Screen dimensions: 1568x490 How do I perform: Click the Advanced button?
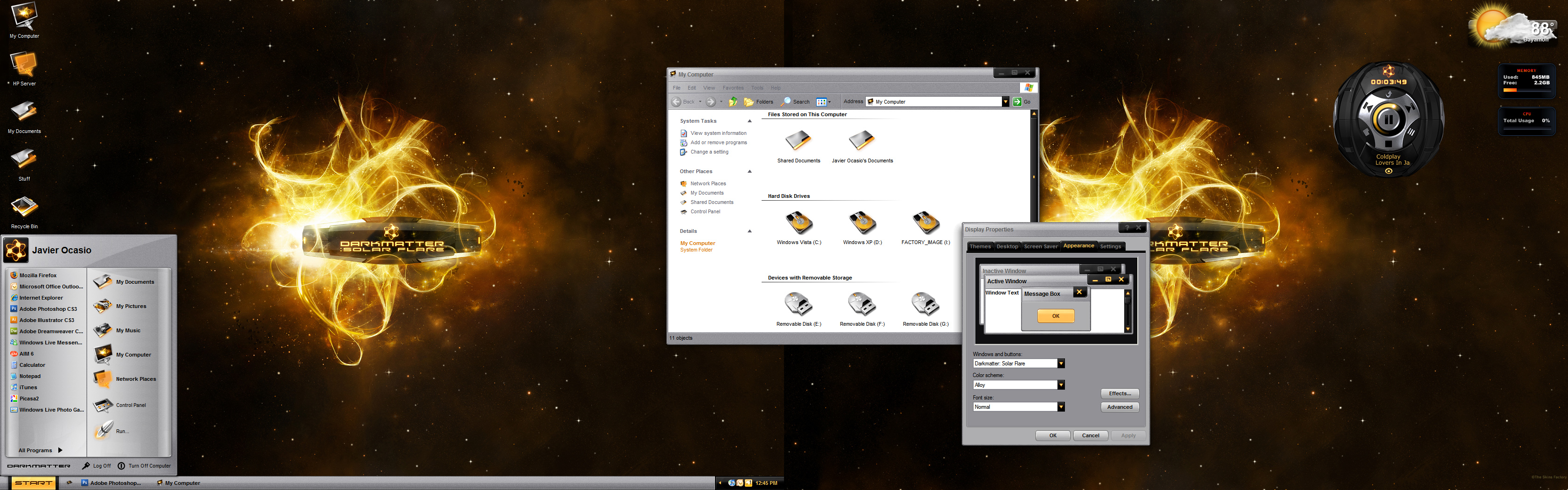coord(1120,407)
